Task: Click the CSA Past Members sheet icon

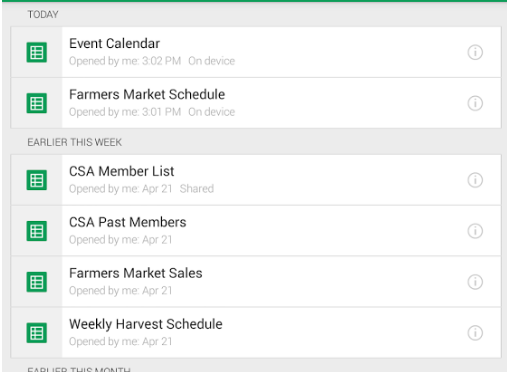Action: coord(37,231)
